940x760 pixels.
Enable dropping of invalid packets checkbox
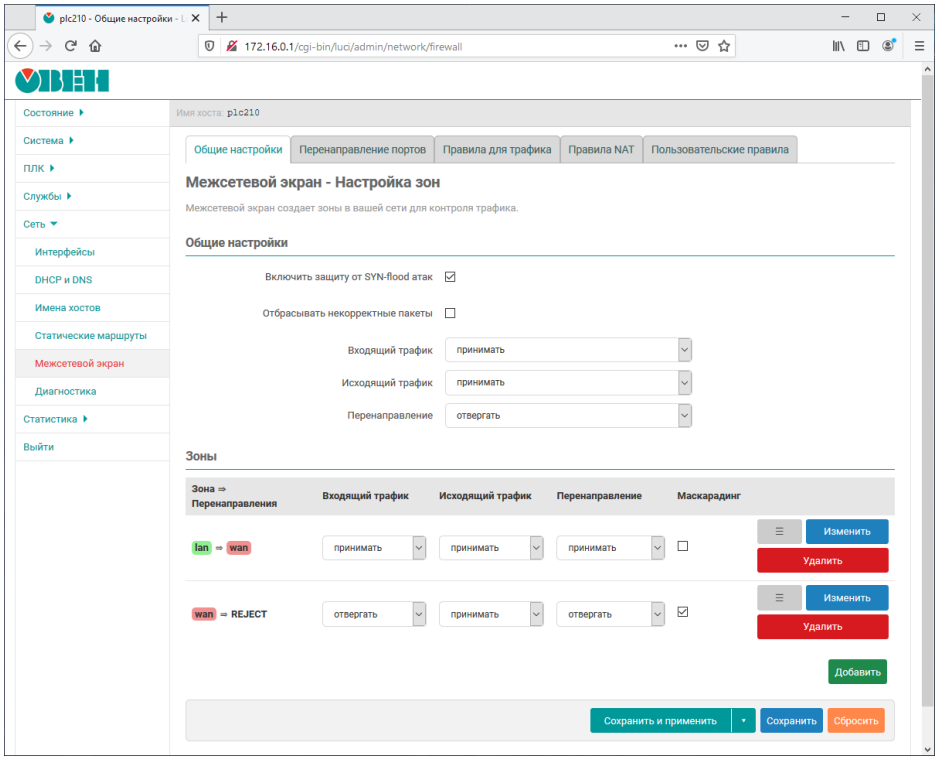tap(450, 313)
